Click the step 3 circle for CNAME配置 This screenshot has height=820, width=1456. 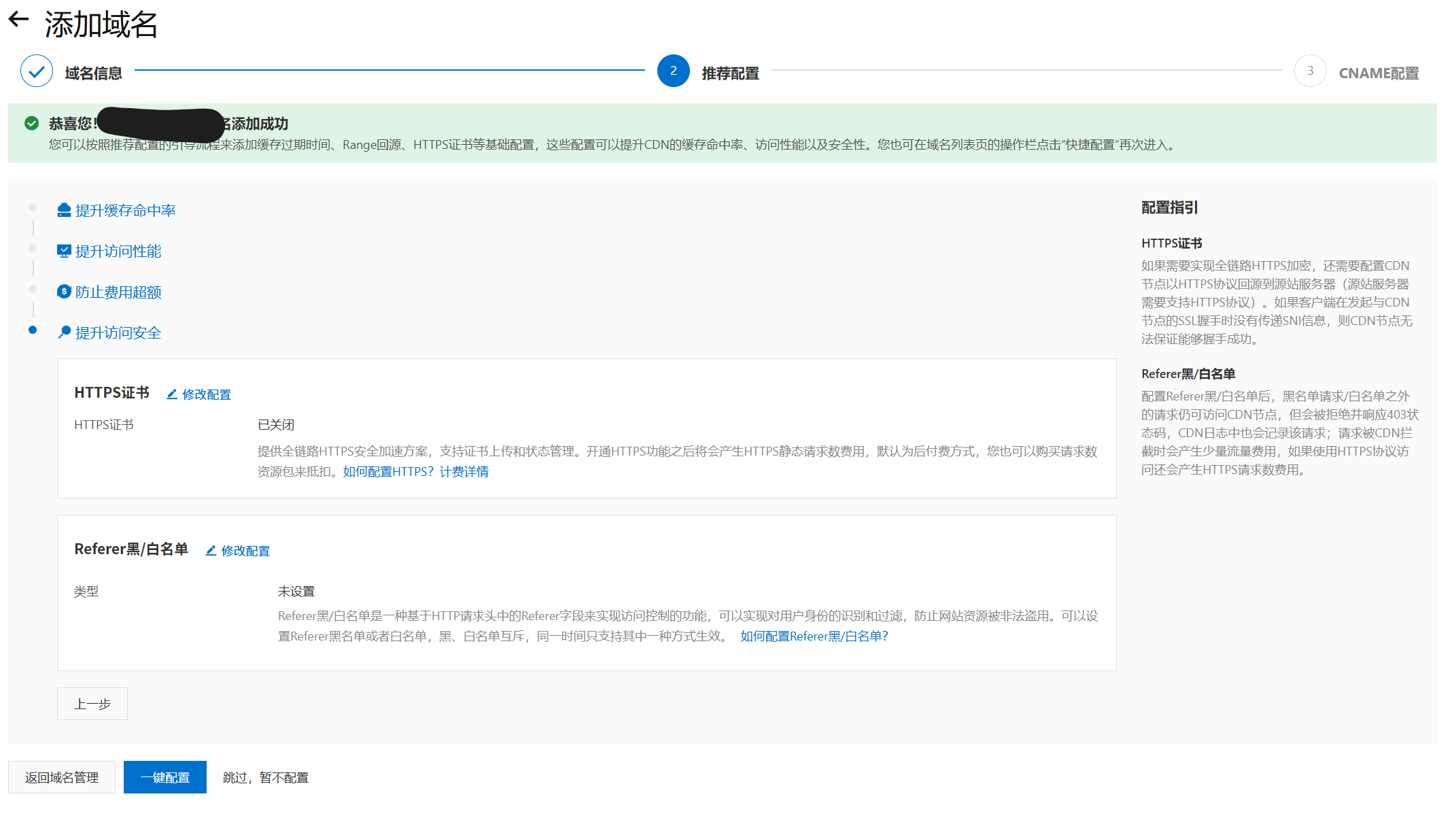click(x=1310, y=71)
